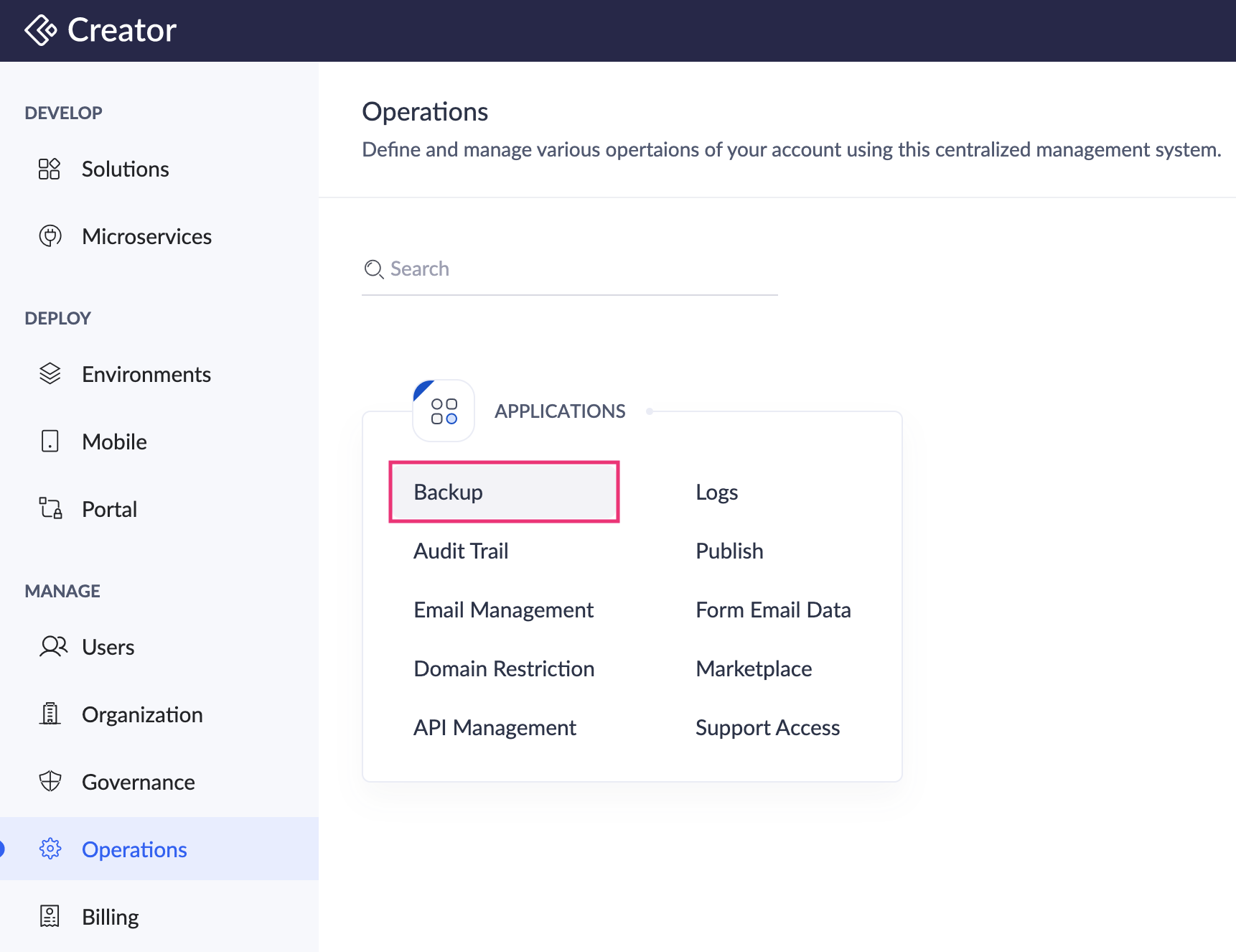This screenshot has width=1236, height=952.
Task: Go to API Management
Action: click(x=495, y=727)
